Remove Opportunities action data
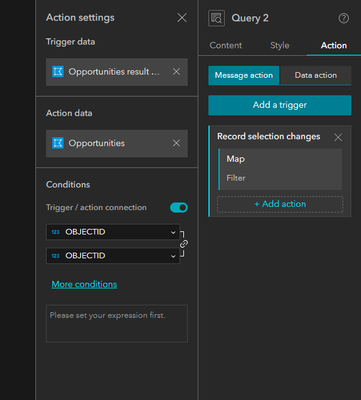Image resolution: width=361 pixels, height=400 pixels. click(x=176, y=143)
